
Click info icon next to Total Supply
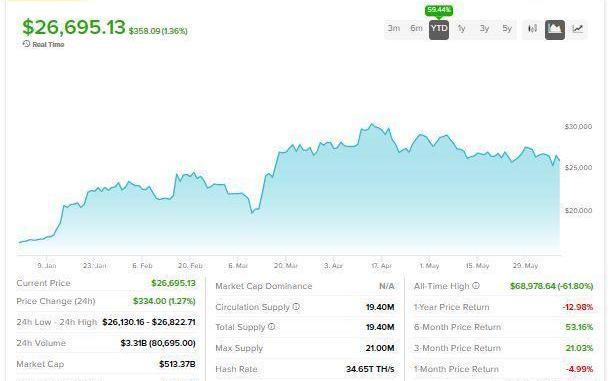click(272, 326)
